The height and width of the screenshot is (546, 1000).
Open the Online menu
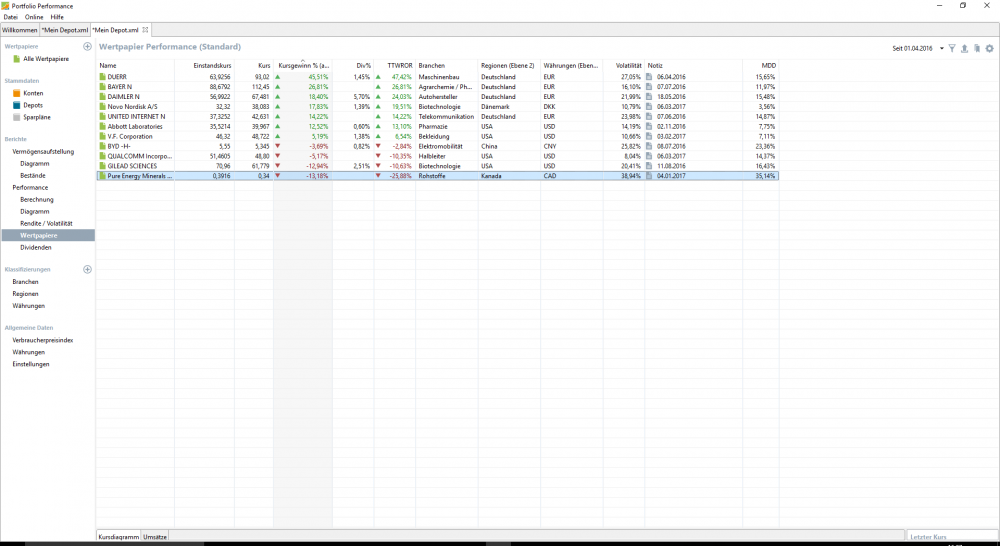point(34,17)
